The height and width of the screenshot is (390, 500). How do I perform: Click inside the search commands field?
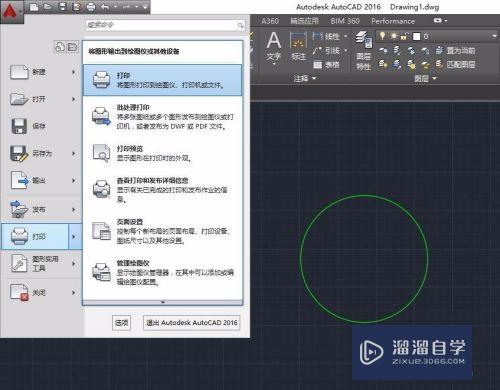(161, 25)
